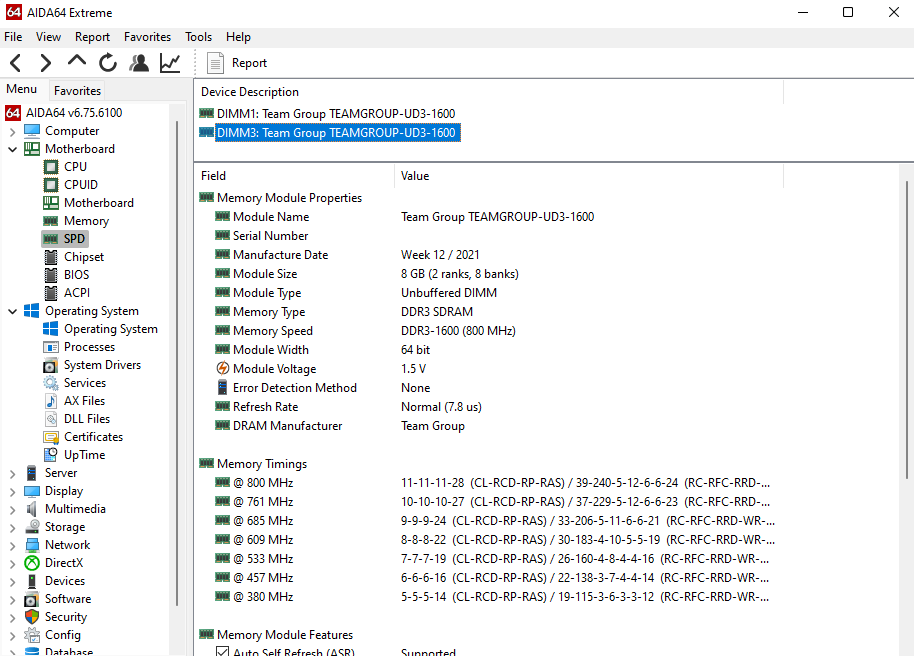Collapse the Motherboard tree node
The image size is (914, 656).
13,149
